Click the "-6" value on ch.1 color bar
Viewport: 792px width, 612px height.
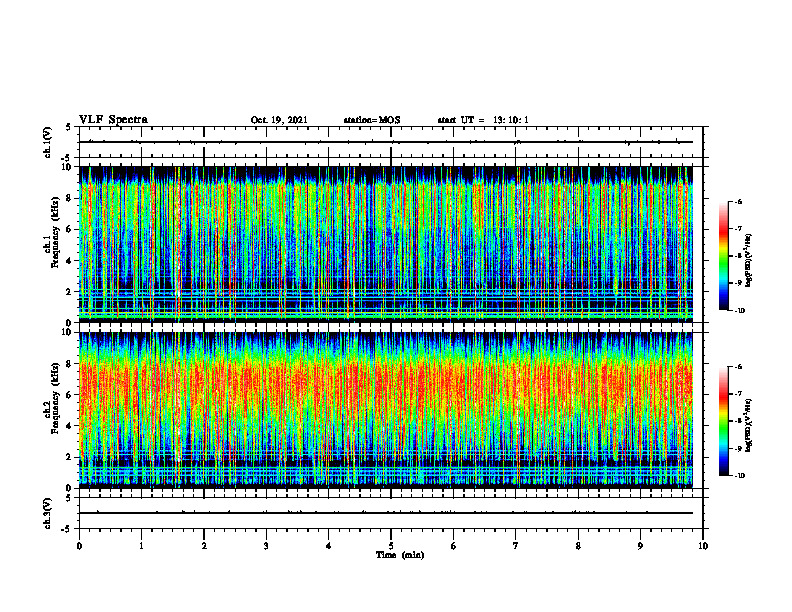click(x=738, y=202)
